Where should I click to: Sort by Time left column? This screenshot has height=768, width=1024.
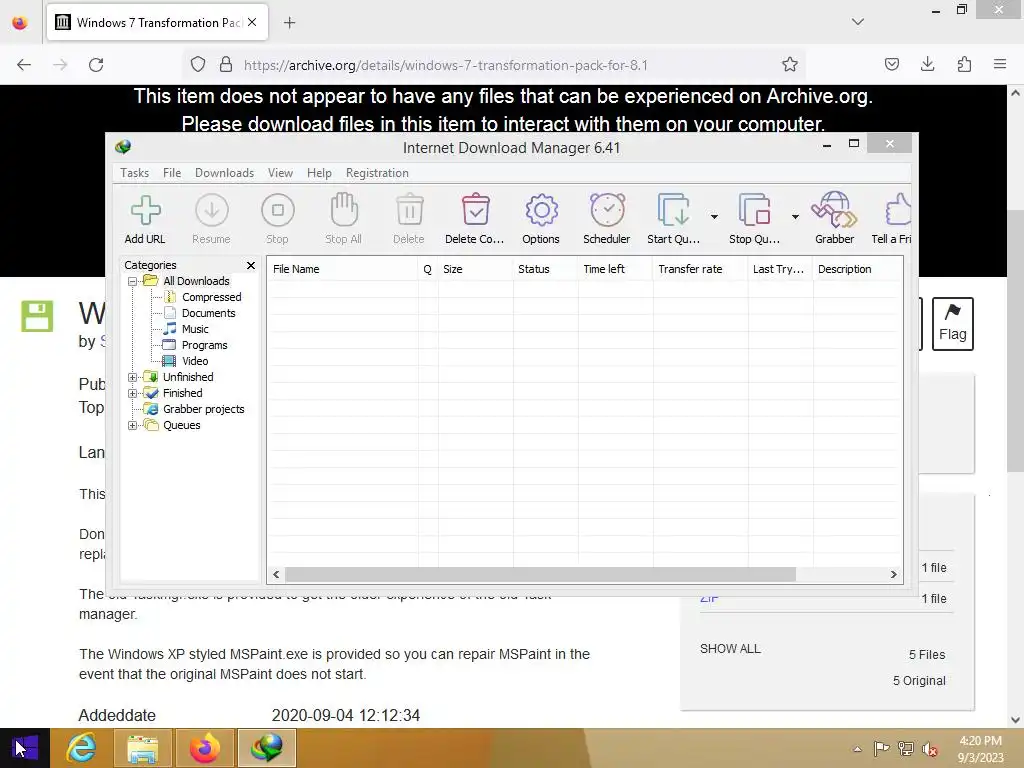(x=615, y=269)
